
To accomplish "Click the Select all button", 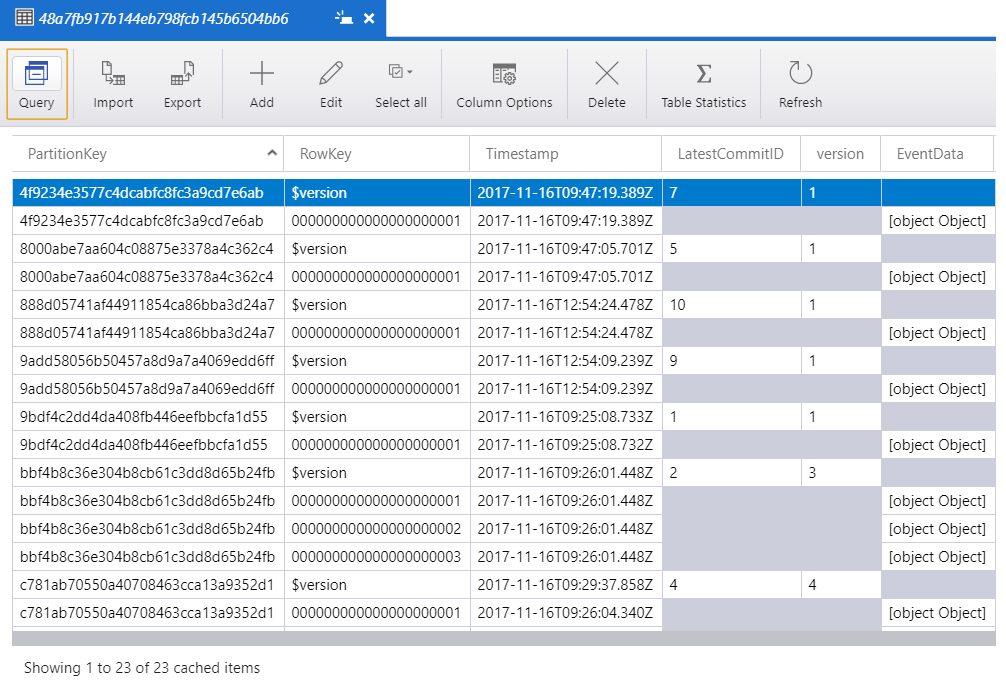I will click(x=400, y=84).
